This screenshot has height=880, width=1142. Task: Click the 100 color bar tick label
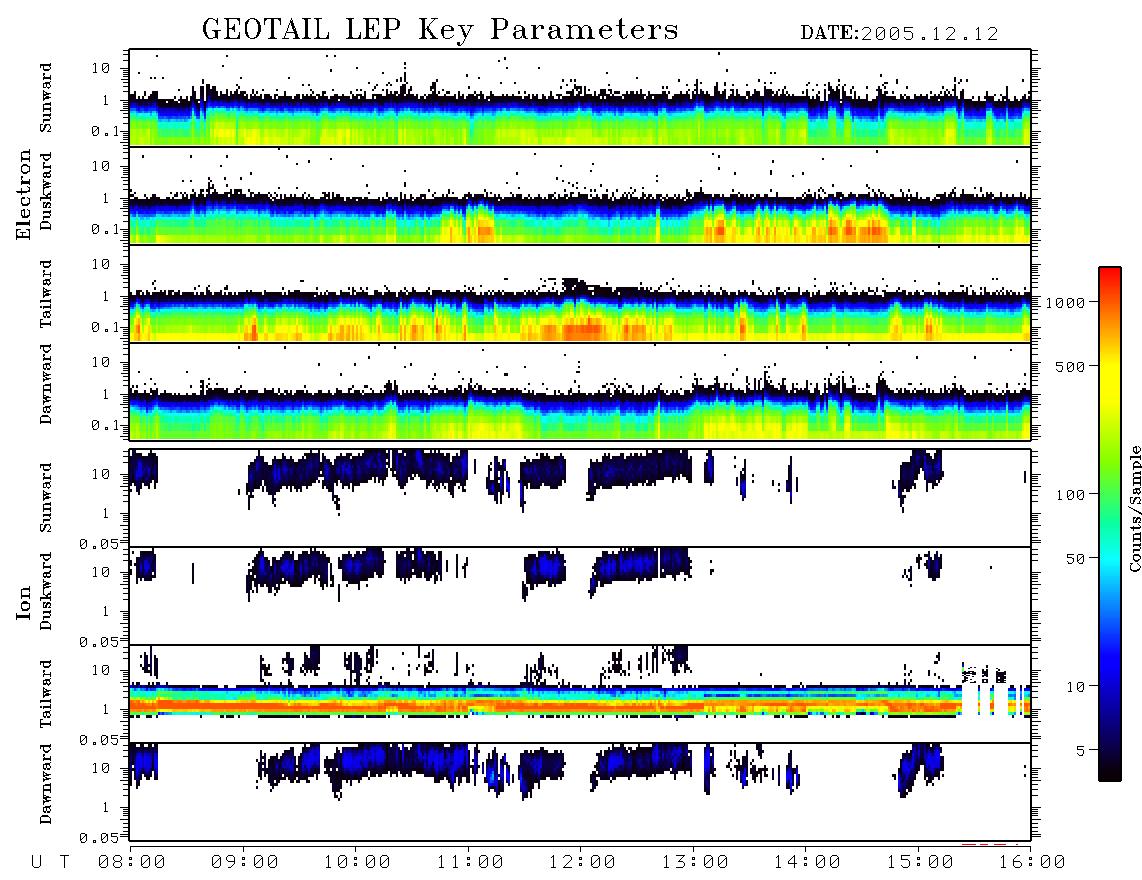click(1070, 495)
